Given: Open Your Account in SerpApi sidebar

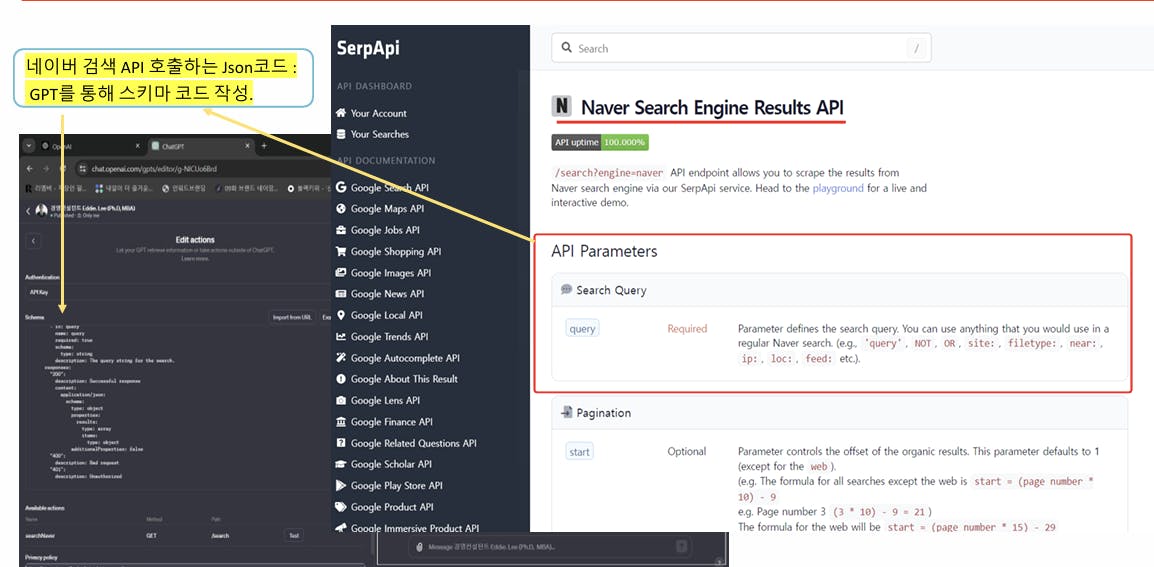Looking at the screenshot, I should pos(378,113).
